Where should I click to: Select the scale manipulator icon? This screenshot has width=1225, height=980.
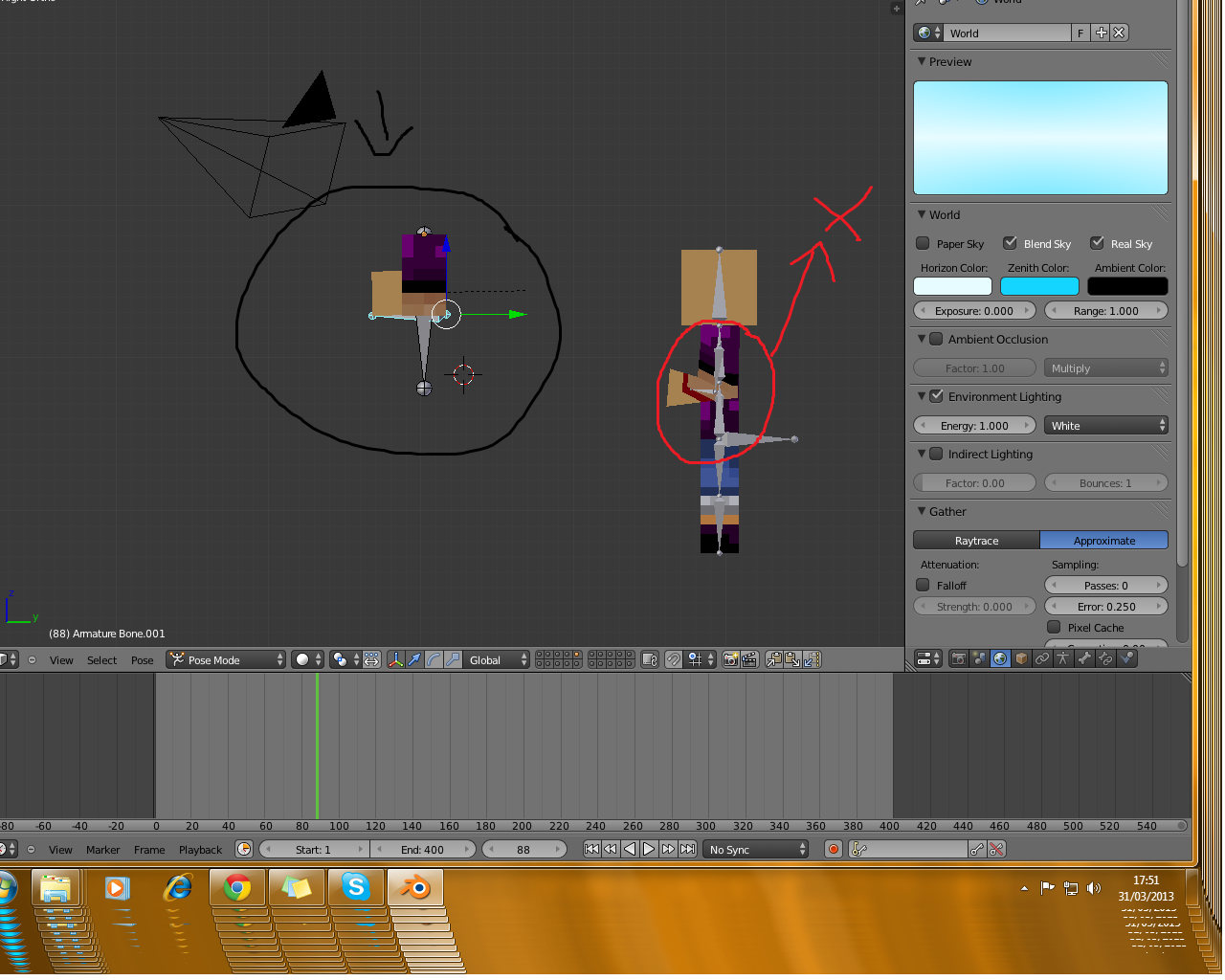pyautogui.click(x=453, y=659)
